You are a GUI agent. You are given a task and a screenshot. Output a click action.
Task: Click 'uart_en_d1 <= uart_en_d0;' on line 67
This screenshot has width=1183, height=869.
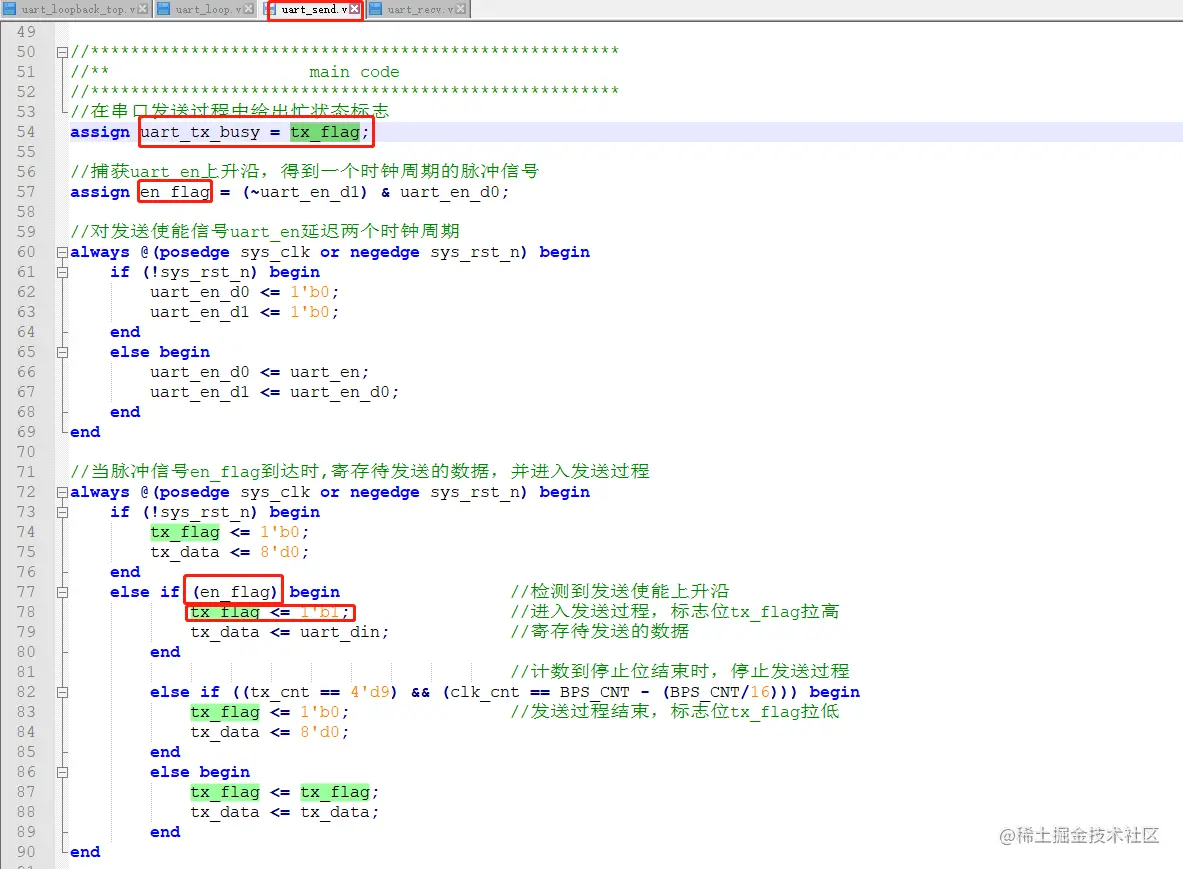(275, 392)
